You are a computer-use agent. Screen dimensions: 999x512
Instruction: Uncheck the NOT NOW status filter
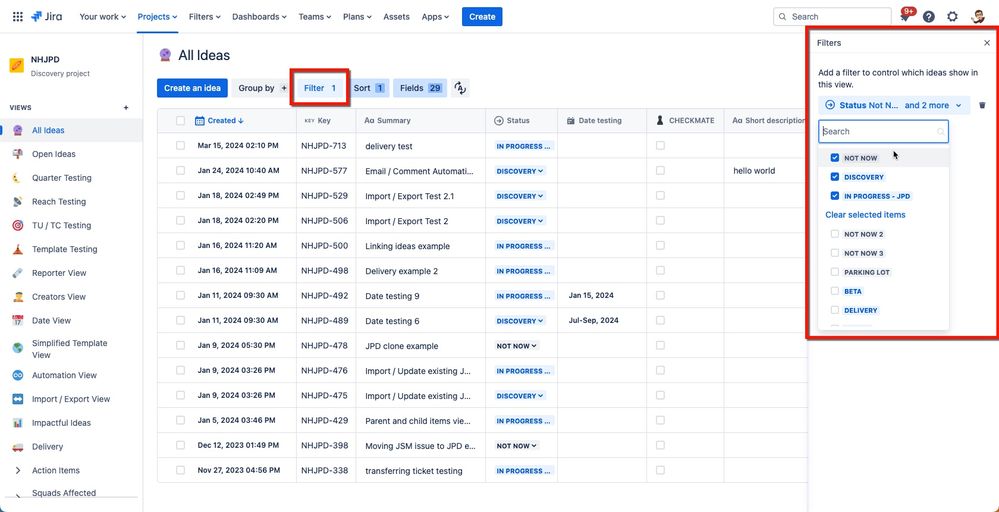click(x=835, y=158)
